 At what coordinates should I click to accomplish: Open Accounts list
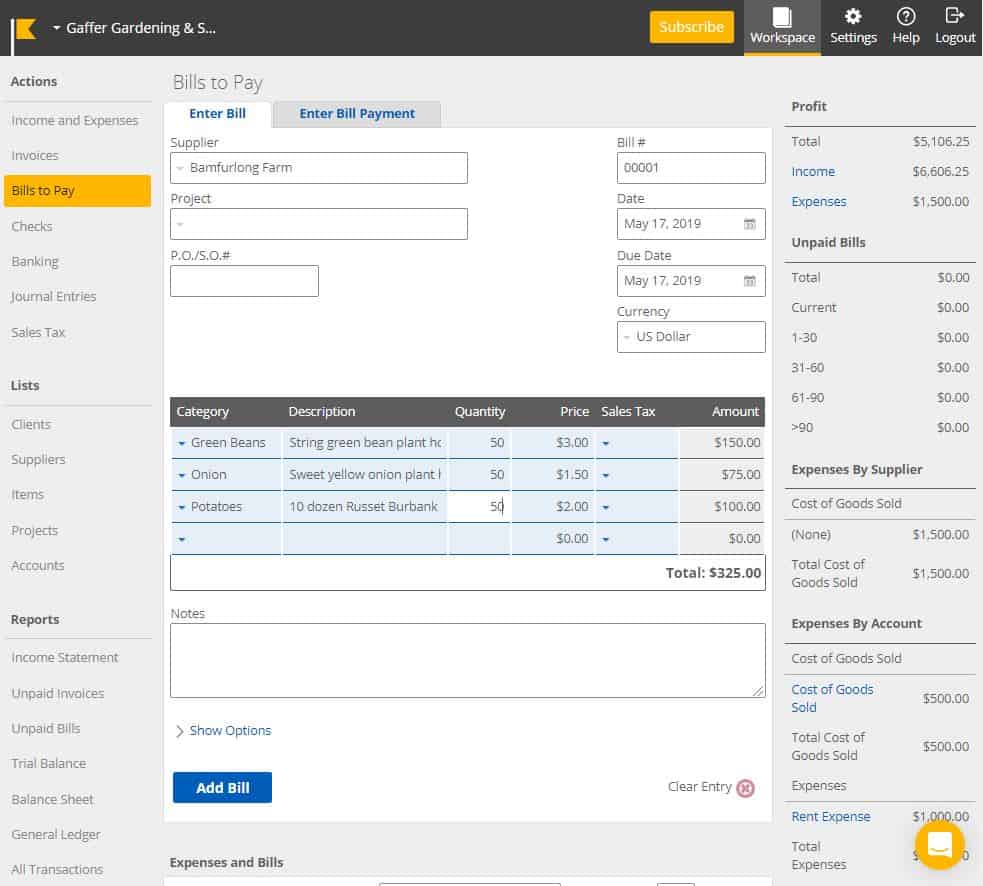point(38,566)
